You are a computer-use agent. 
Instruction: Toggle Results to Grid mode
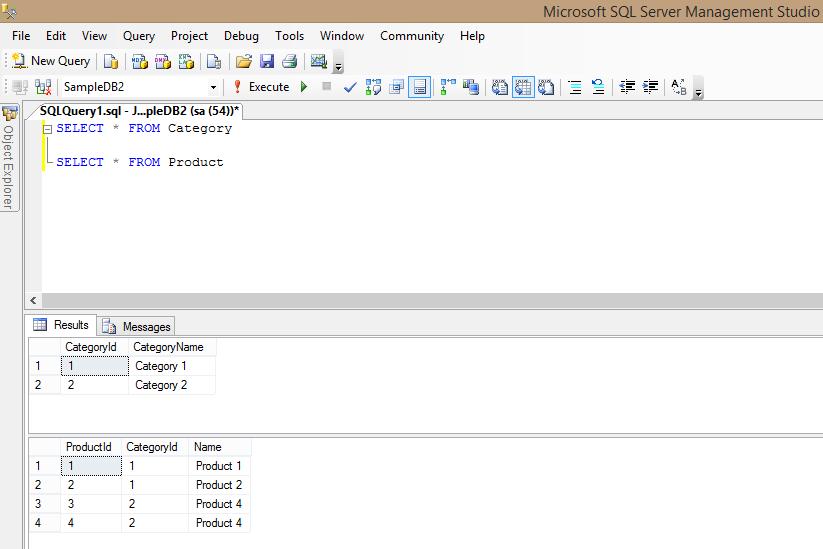tap(523, 87)
